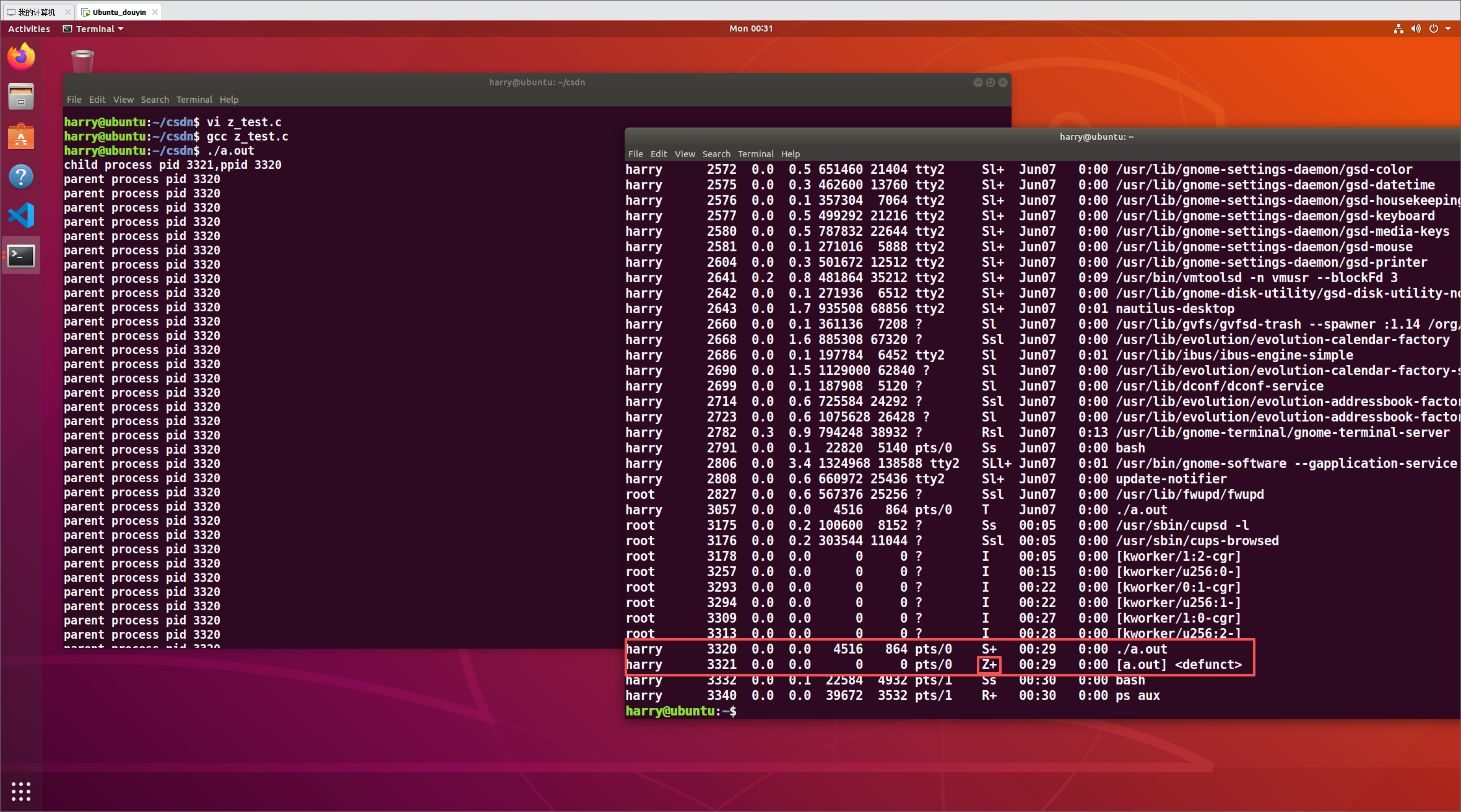Expand the system menu arrow
The height and width of the screenshot is (812, 1461).
click(1448, 29)
